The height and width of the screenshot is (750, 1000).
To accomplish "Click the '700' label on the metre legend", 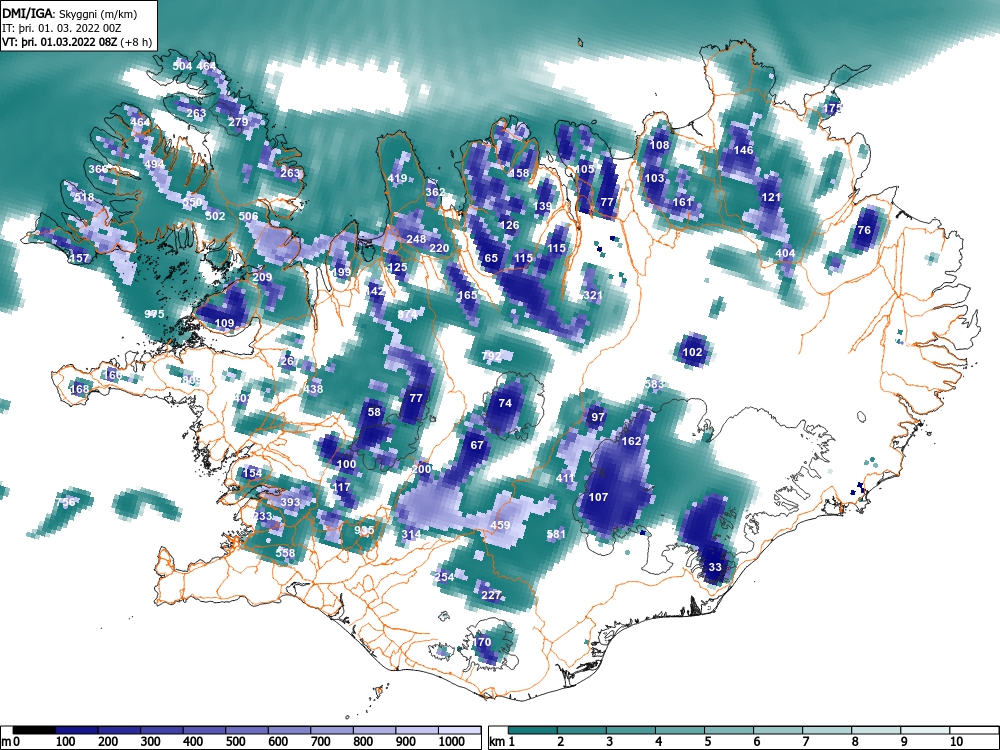I will pos(321,742).
